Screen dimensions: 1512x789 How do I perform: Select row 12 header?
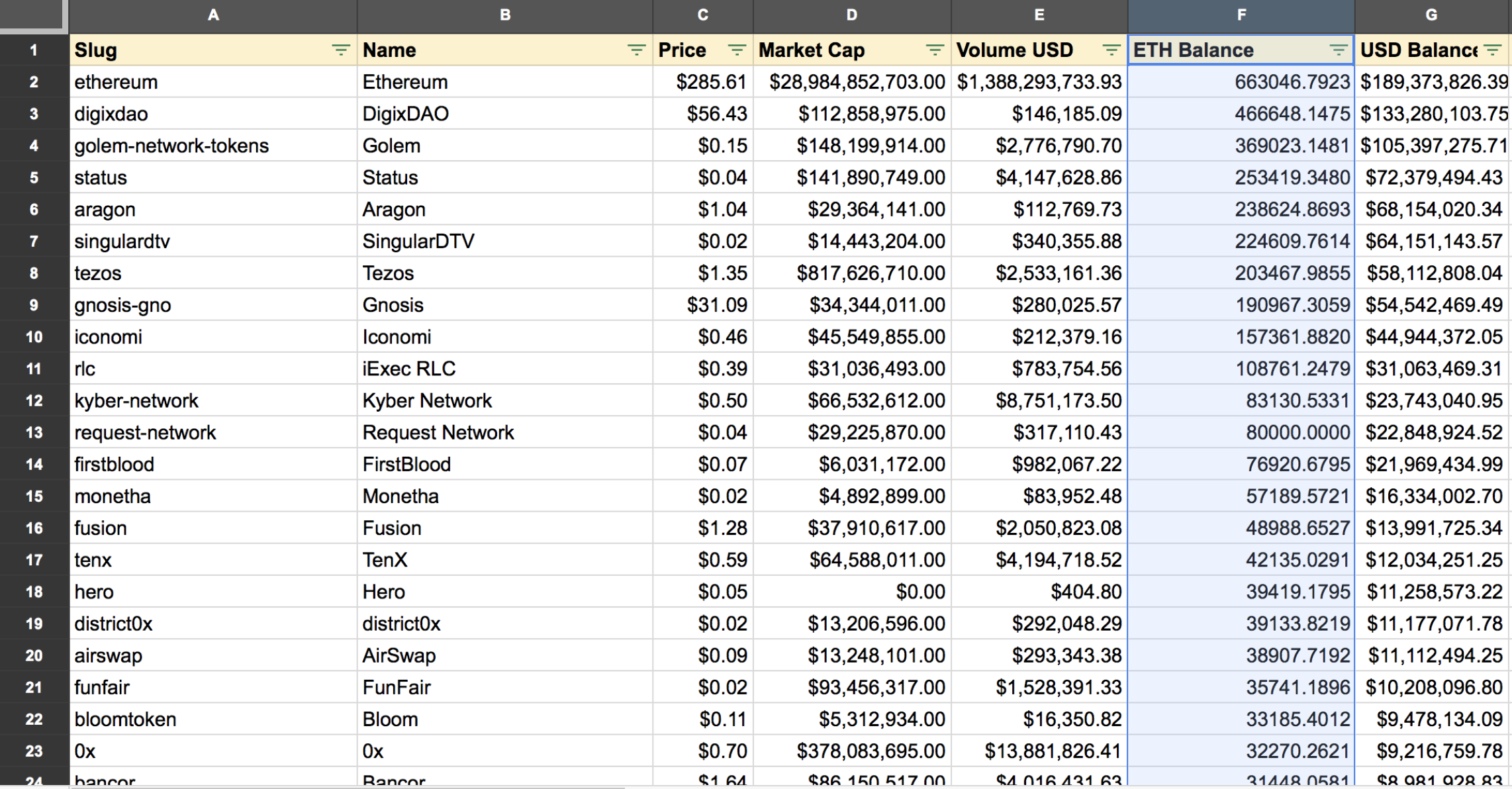point(34,400)
